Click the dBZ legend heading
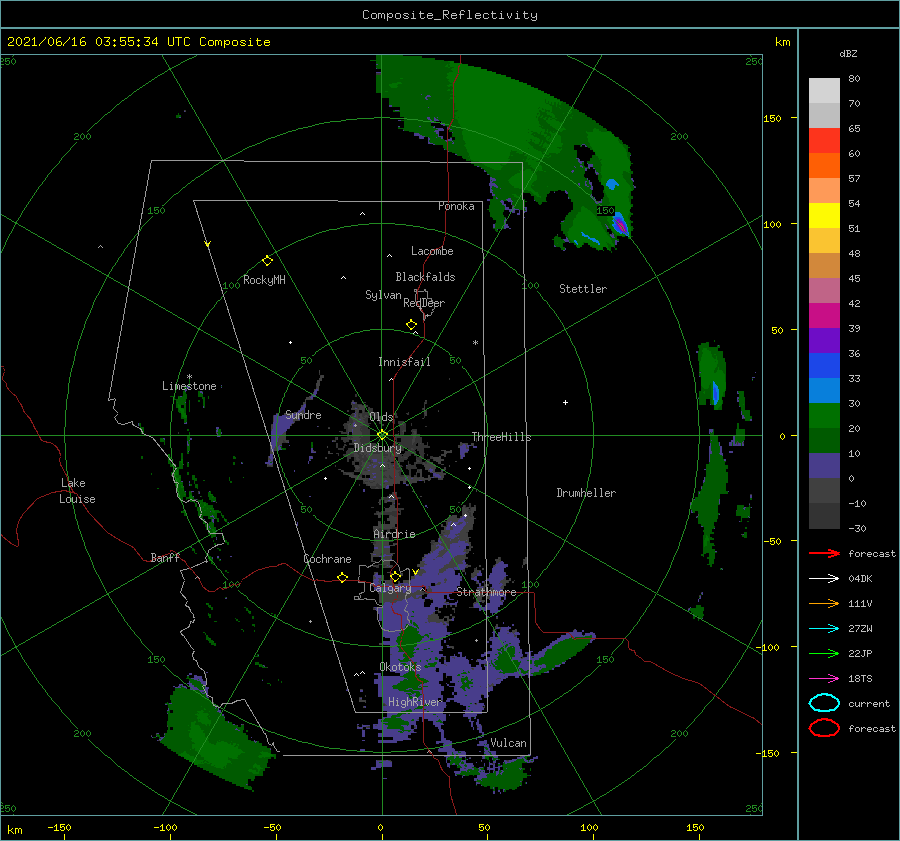The height and width of the screenshot is (841, 900). point(848,53)
